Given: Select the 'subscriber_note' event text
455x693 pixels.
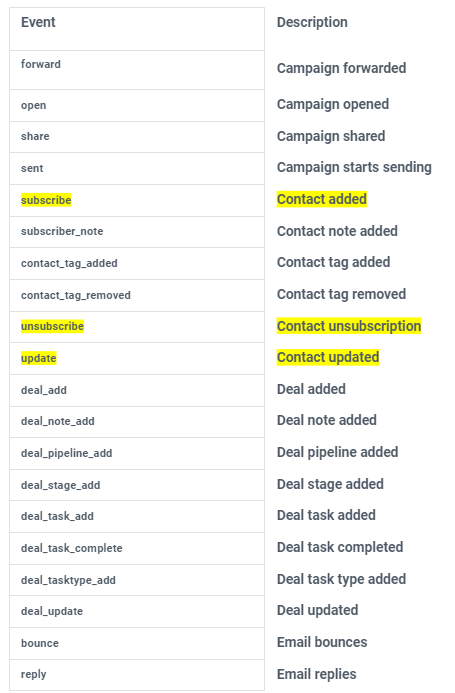Looking at the screenshot, I should pyautogui.click(x=62, y=231).
